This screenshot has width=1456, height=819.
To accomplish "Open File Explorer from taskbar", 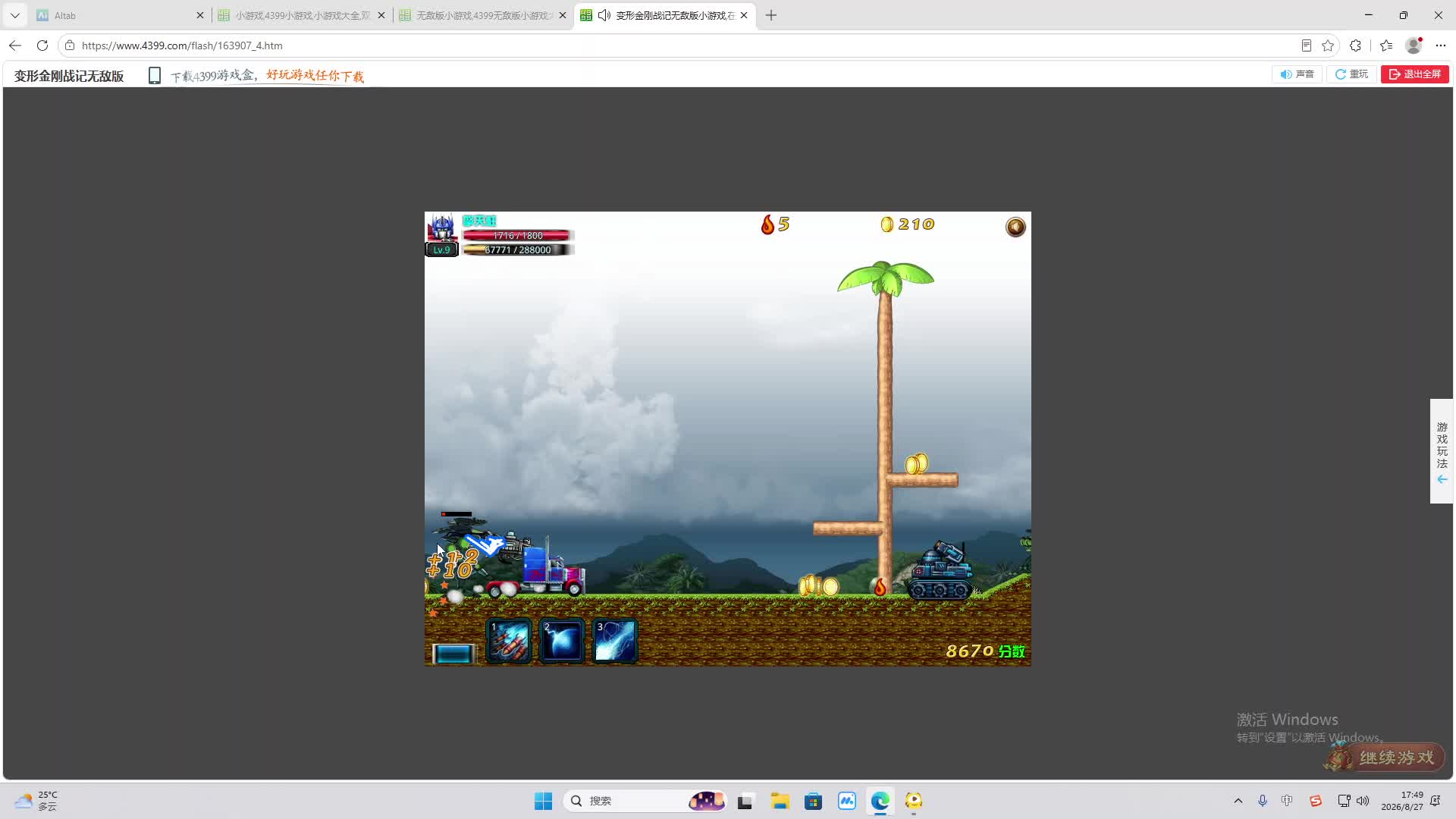I will 780,801.
